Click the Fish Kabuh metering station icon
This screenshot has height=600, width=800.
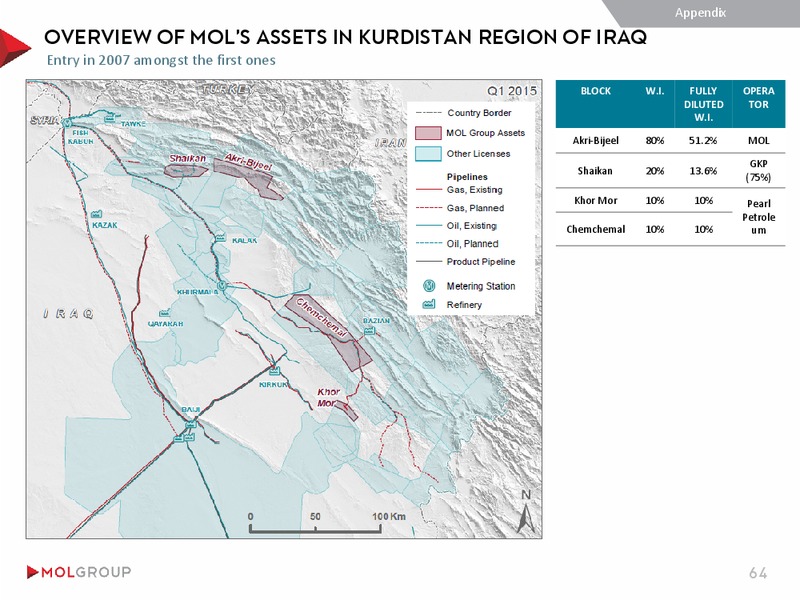point(67,123)
